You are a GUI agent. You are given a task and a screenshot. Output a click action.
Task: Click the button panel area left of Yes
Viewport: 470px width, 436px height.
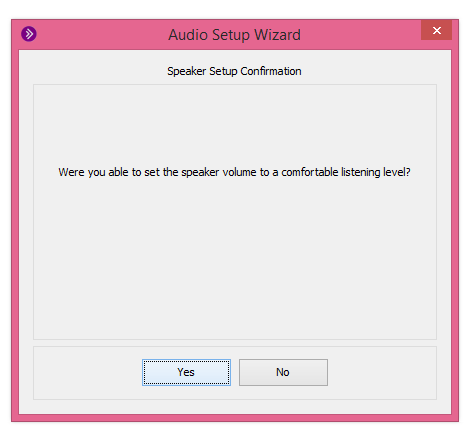pyautogui.click(x=88, y=373)
